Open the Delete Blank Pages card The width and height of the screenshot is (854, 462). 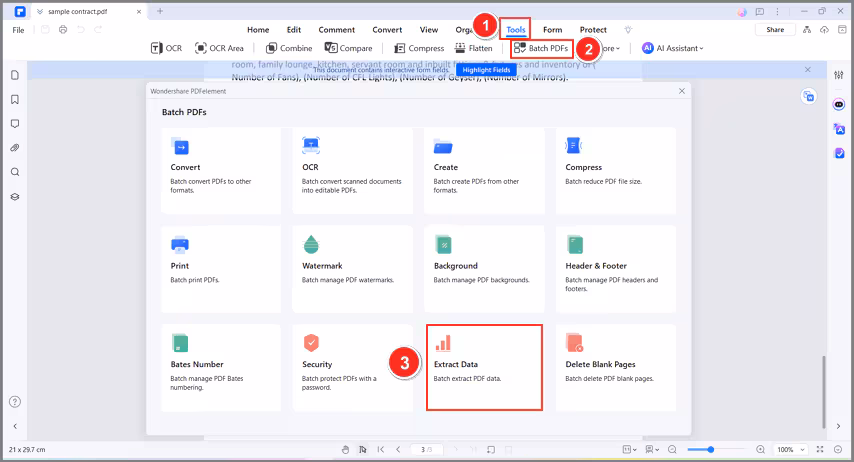(616, 368)
